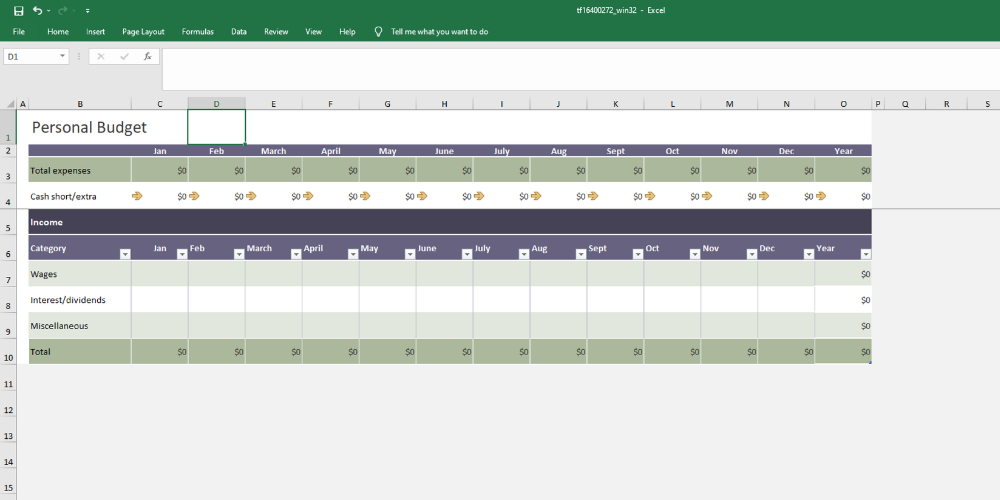Click the Cancel X icon in formula bar
The image size is (1000, 500).
[x=101, y=56]
